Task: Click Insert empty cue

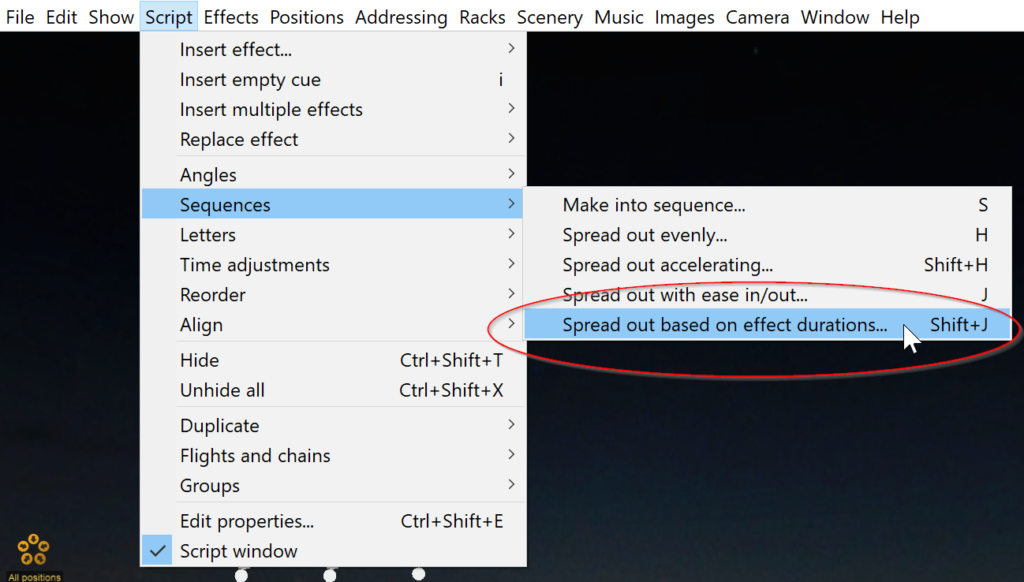Action: pyautogui.click(x=250, y=80)
